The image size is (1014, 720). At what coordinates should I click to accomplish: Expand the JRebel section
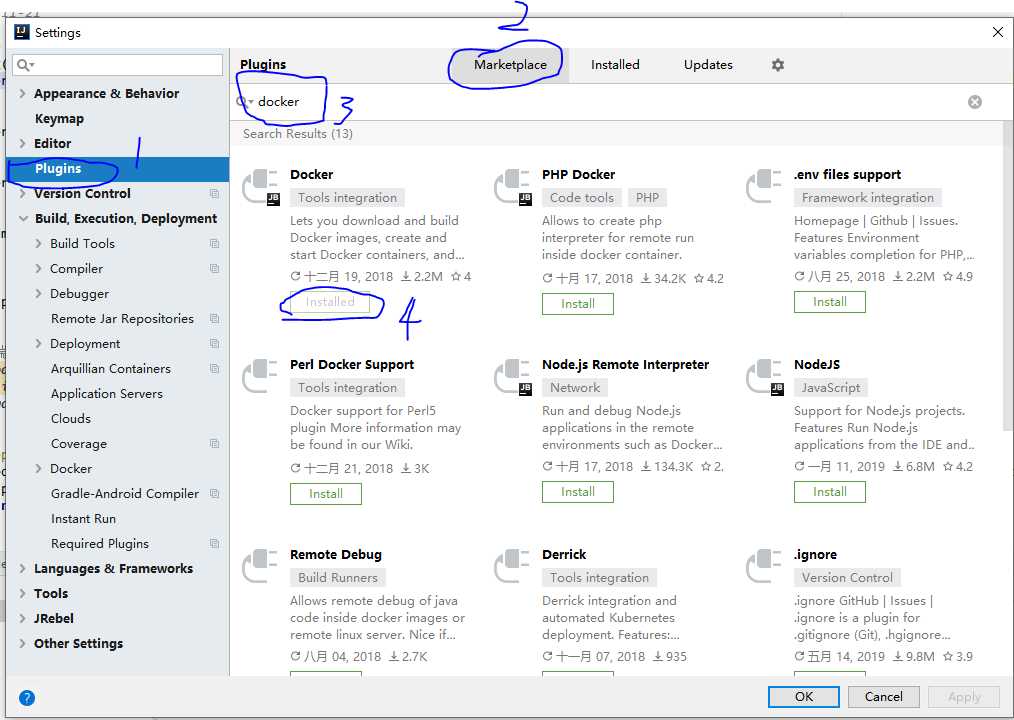point(23,618)
